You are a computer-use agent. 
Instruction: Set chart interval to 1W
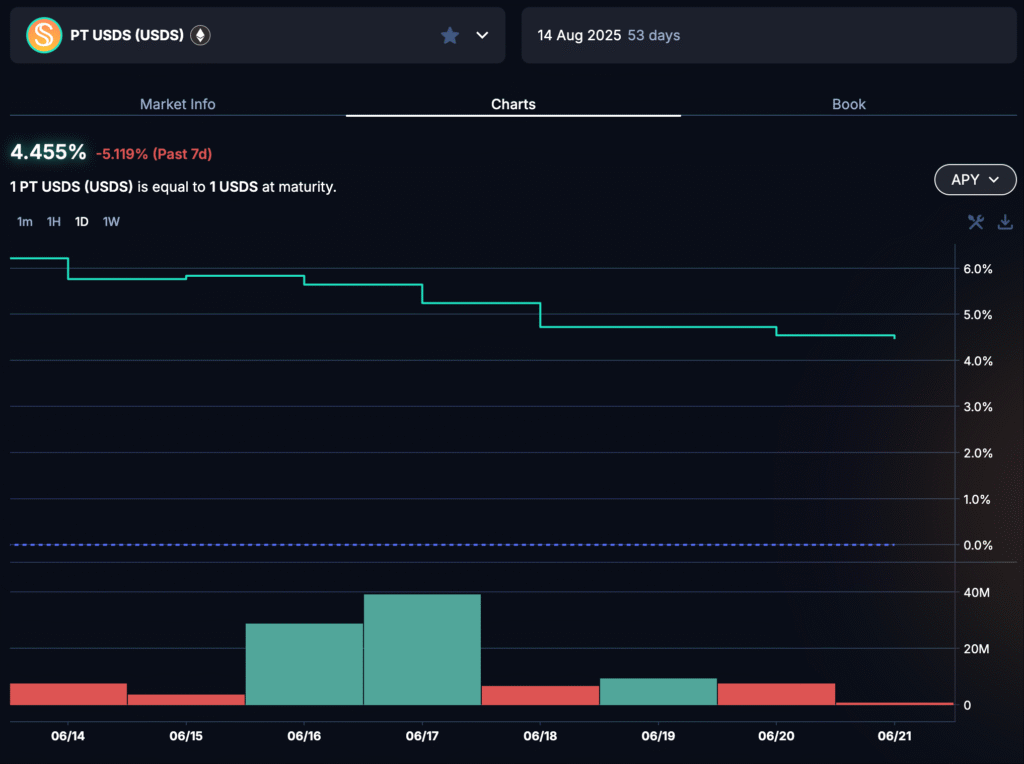click(111, 221)
